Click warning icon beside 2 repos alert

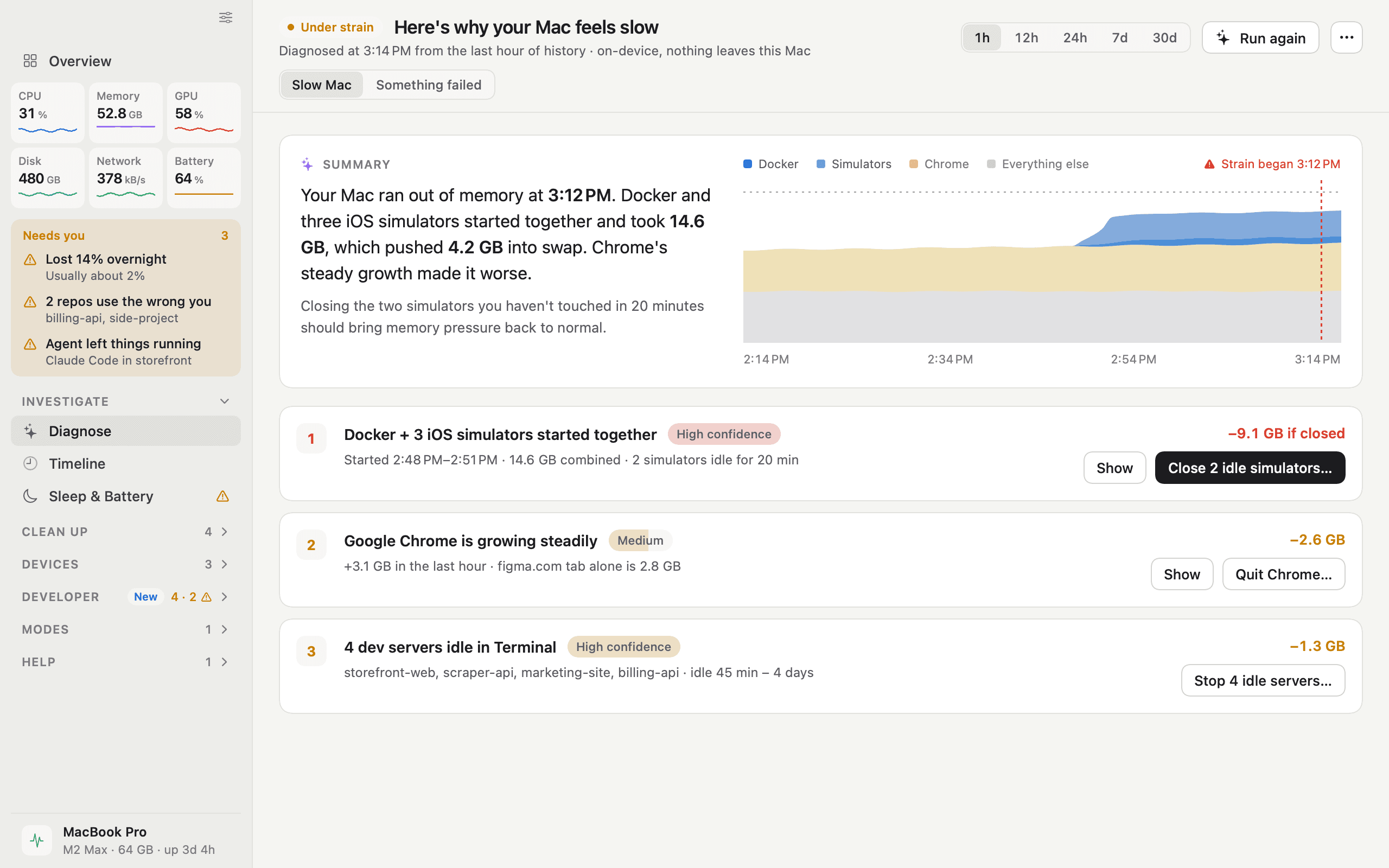30,302
